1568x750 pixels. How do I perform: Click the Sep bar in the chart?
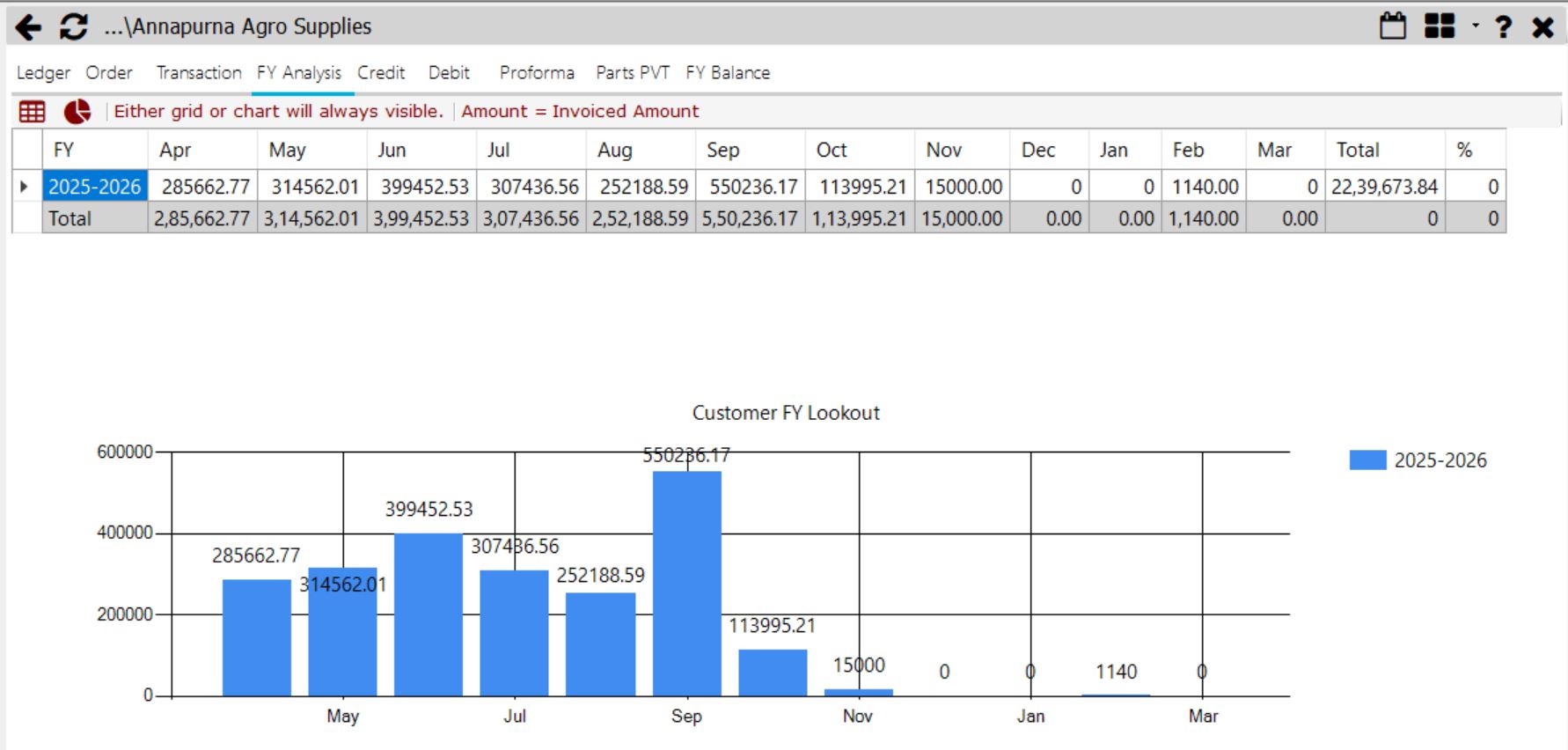tap(687, 584)
